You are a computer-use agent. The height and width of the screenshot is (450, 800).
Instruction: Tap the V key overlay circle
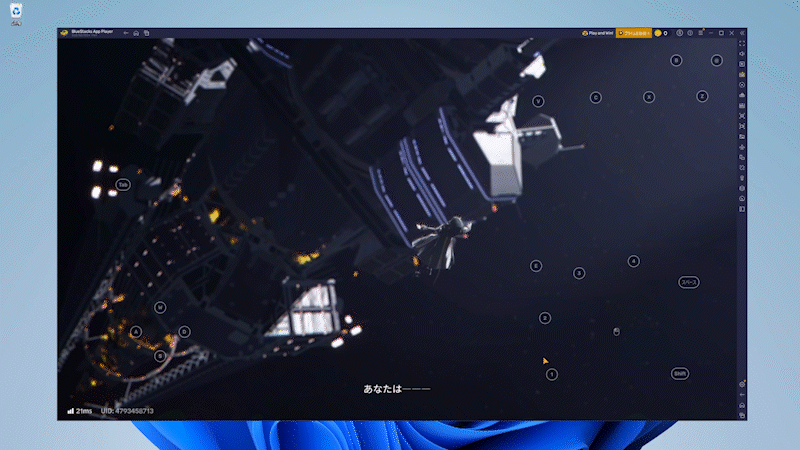(x=538, y=101)
